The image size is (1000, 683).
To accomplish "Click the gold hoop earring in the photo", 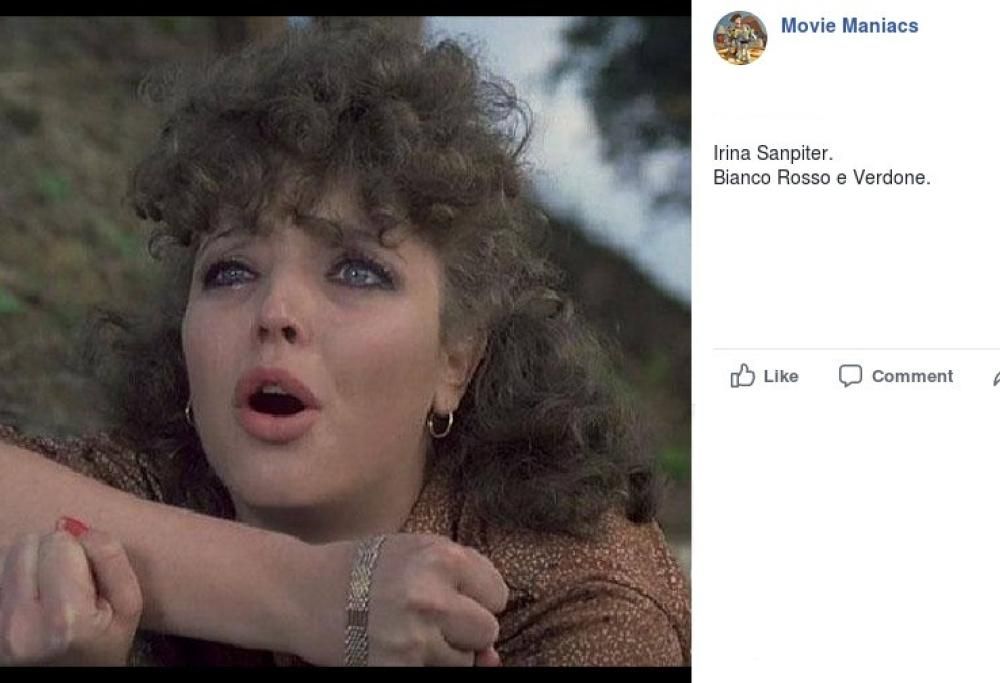I will pos(440,425).
